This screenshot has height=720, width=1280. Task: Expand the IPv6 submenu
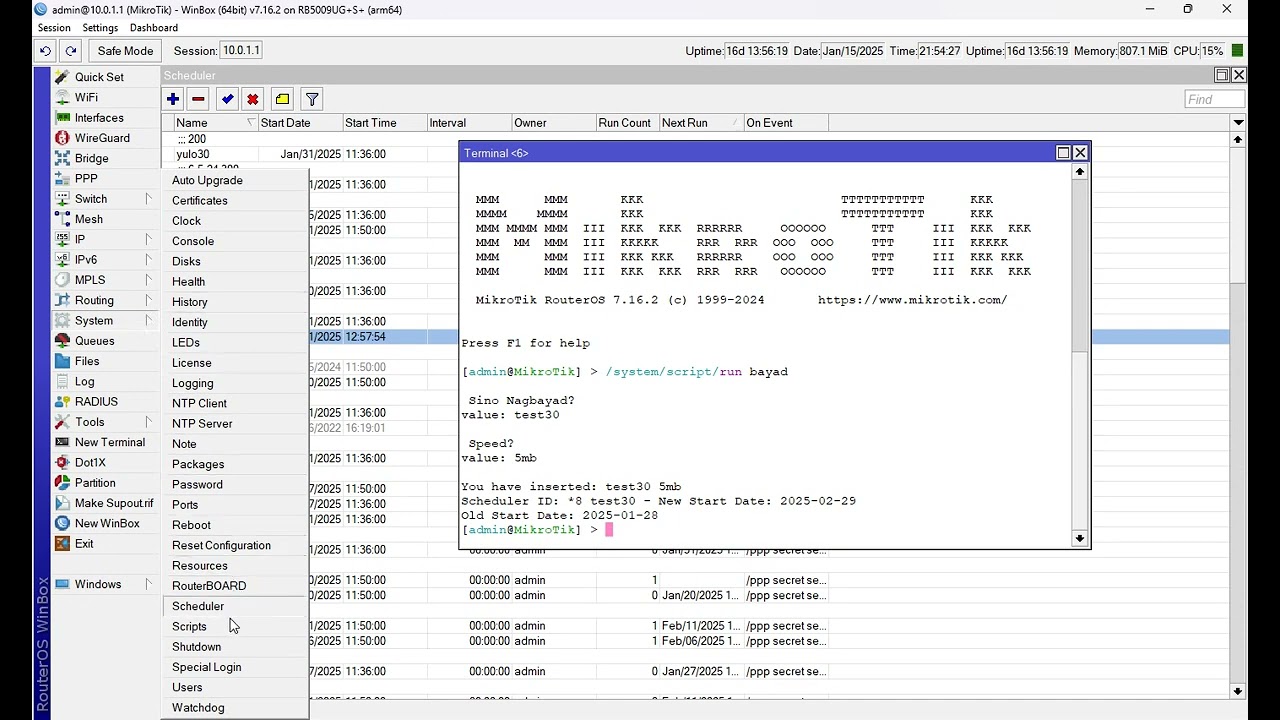pyautogui.click(x=104, y=260)
